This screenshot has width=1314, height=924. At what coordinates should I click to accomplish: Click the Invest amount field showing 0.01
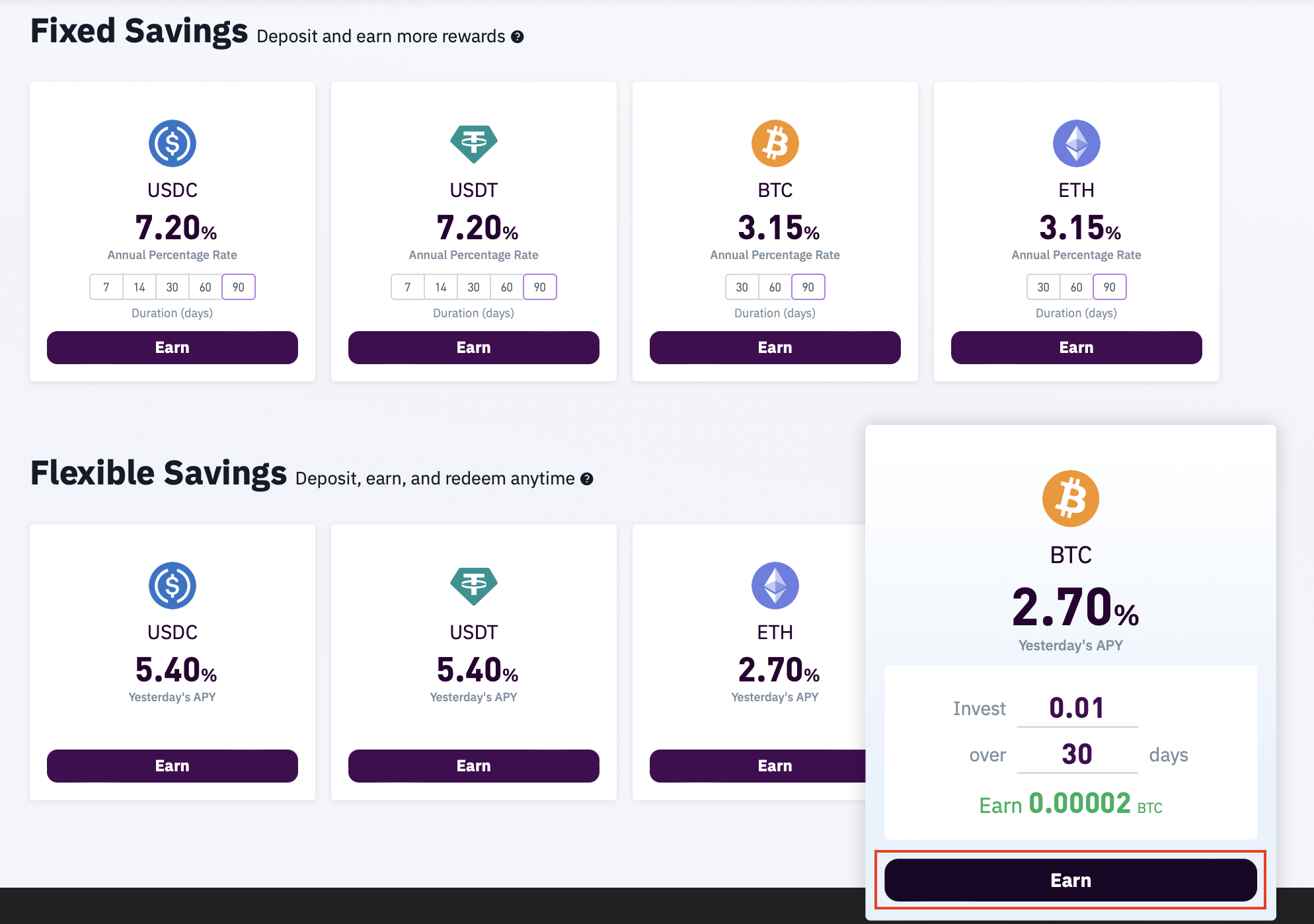click(1077, 709)
